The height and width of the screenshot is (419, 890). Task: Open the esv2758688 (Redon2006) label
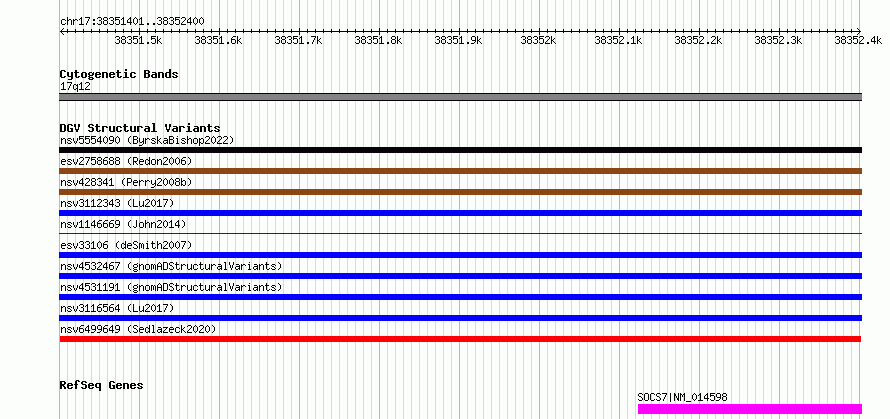click(x=126, y=161)
